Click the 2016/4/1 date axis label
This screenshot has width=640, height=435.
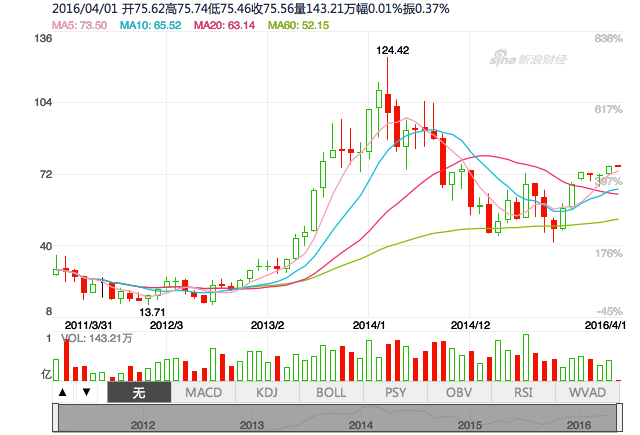tap(605, 325)
